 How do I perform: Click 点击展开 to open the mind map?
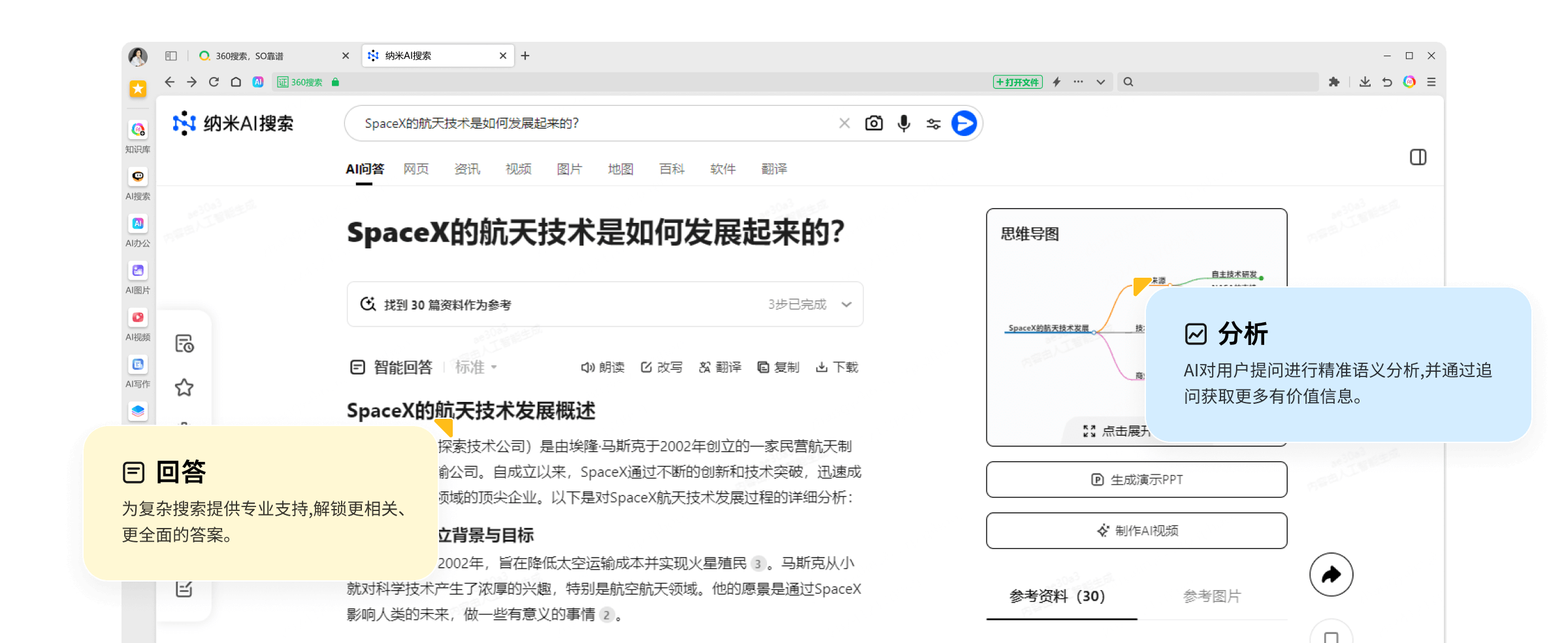(1118, 431)
